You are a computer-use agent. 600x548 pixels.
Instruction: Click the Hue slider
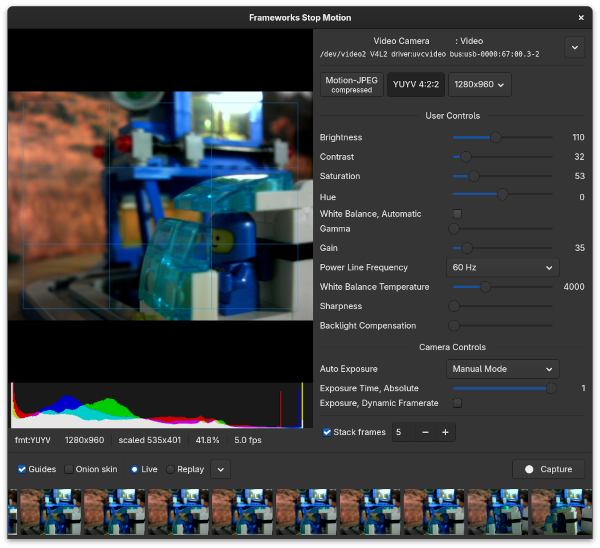point(502,195)
